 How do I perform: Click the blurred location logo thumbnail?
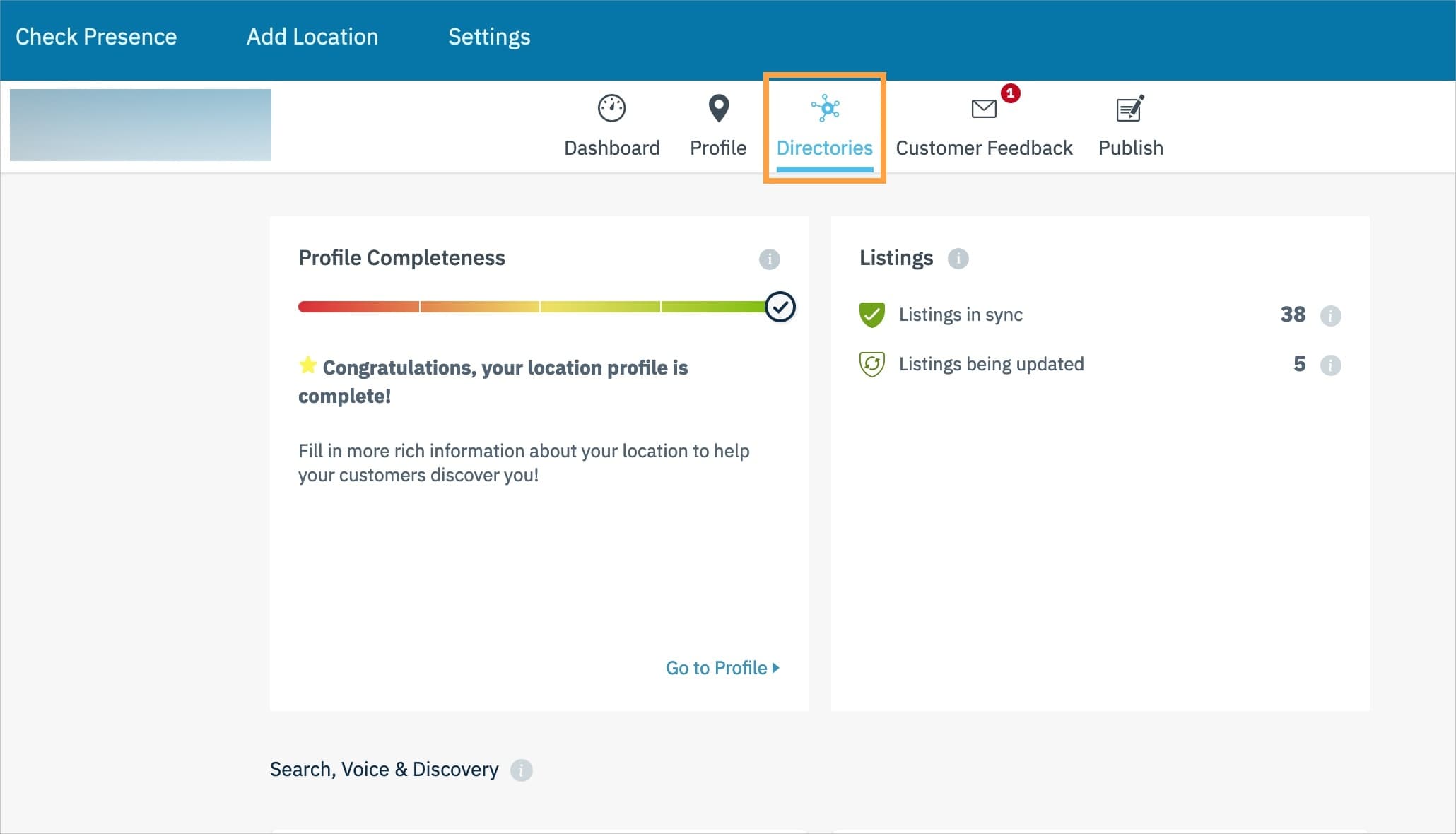pos(141,125)
